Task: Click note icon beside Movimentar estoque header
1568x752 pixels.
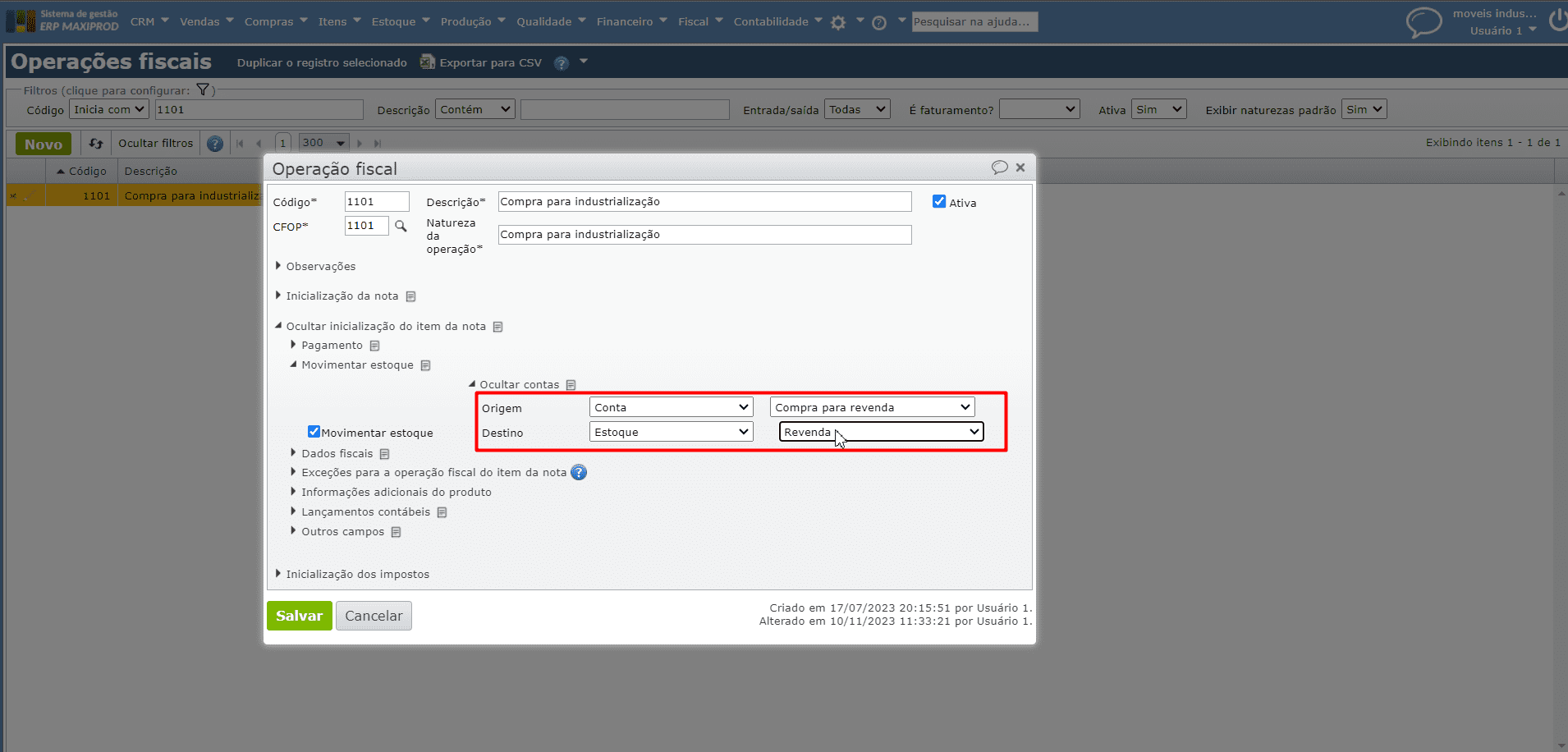Action: click(425, 365)
